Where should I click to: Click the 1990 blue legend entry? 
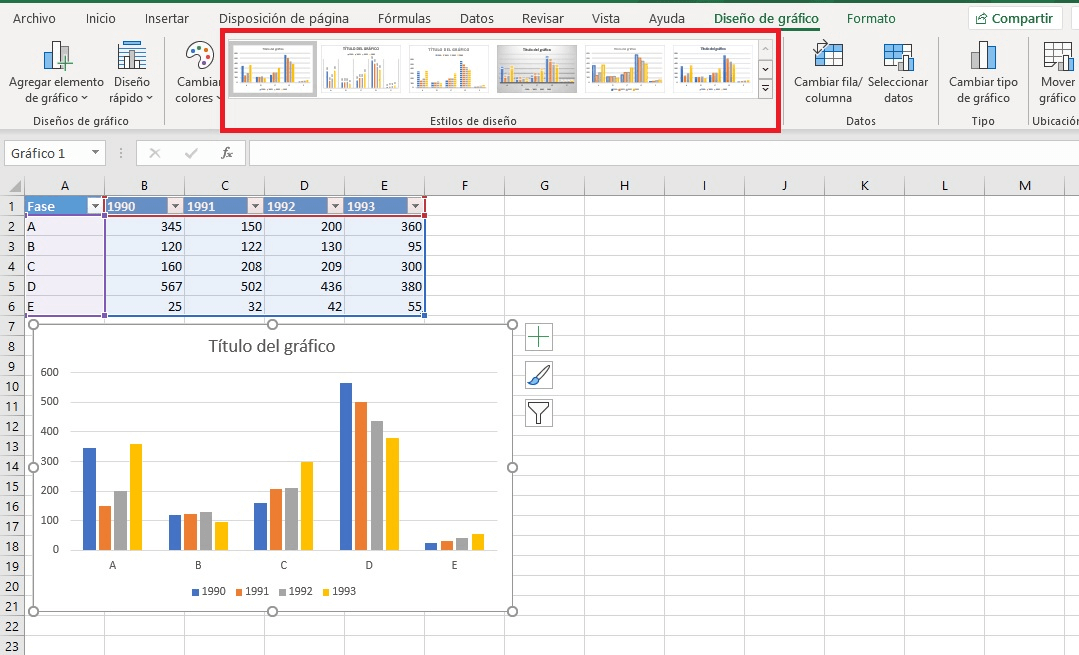coord(209,591)
